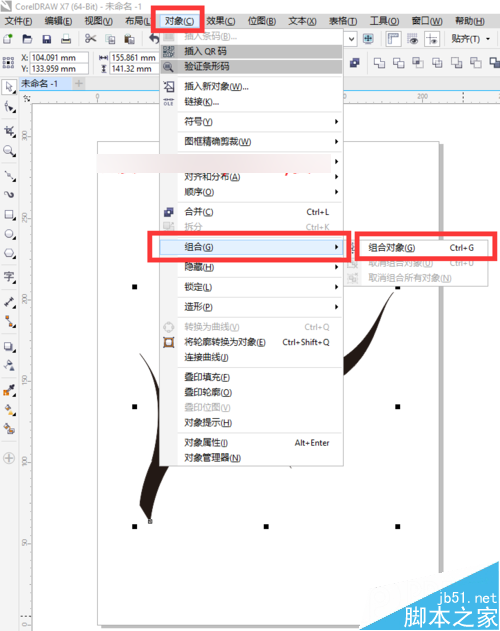Open the 对象(C) menu
The width and height of the screenshot is (500, 631).
click(x=179, y=21)
